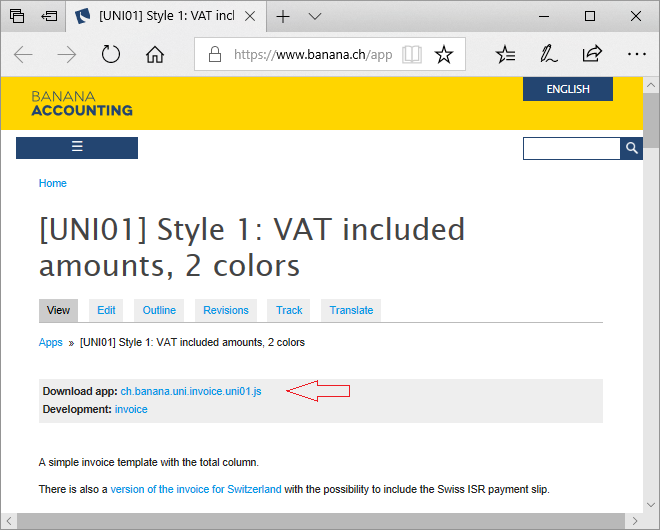This screenshot has width=660, height=530.
Task: Open a new browser tab with plus
Action: 283,16
